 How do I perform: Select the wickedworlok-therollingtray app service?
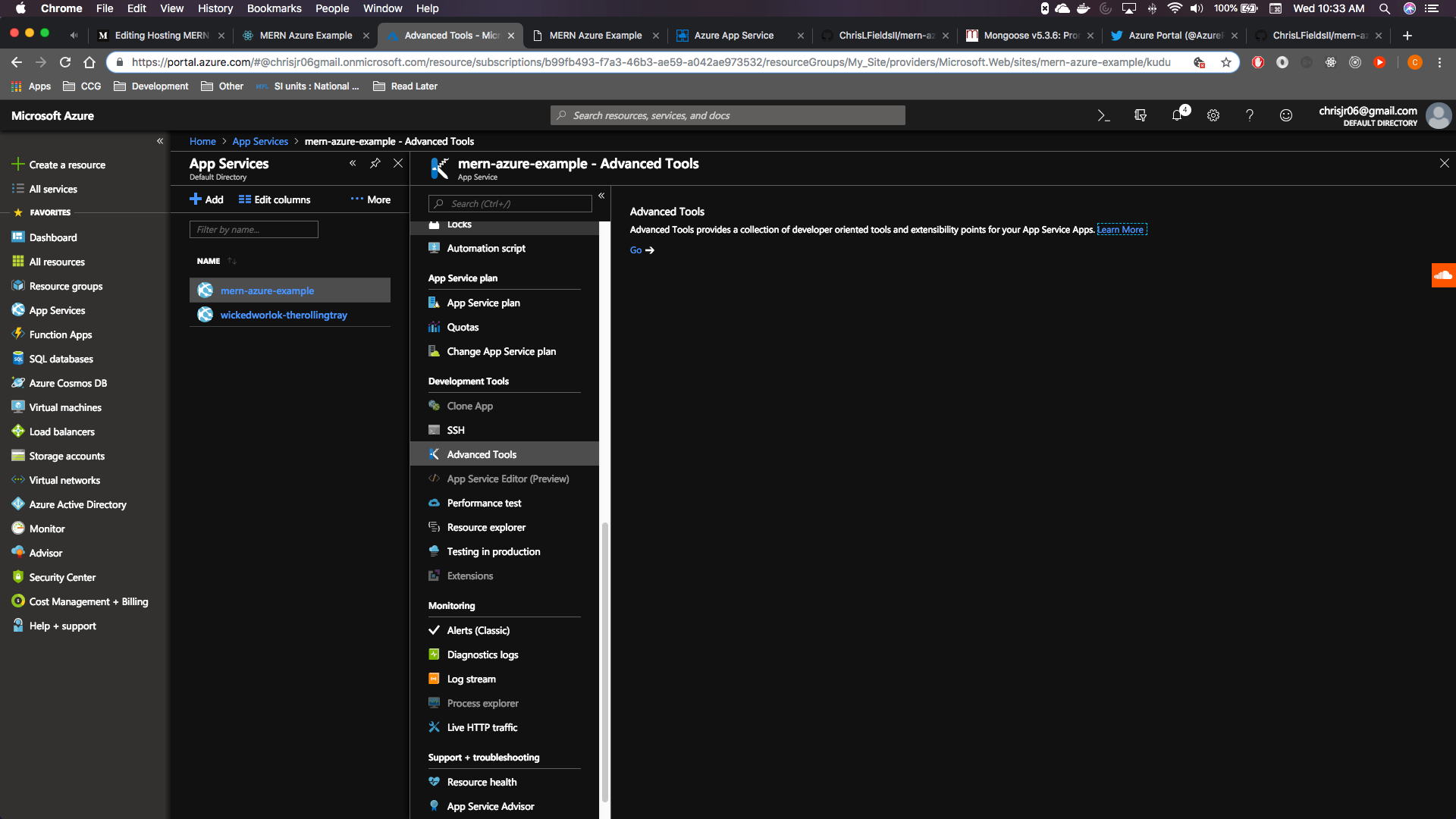(283, 315)
